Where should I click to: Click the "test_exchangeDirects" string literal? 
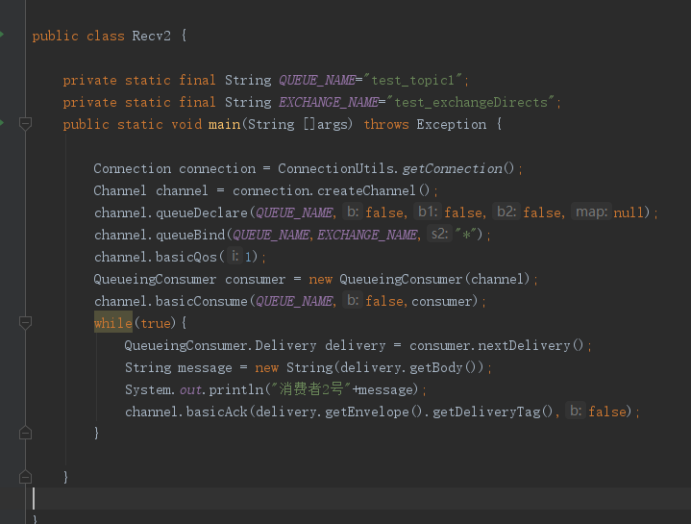pos(470,102)
